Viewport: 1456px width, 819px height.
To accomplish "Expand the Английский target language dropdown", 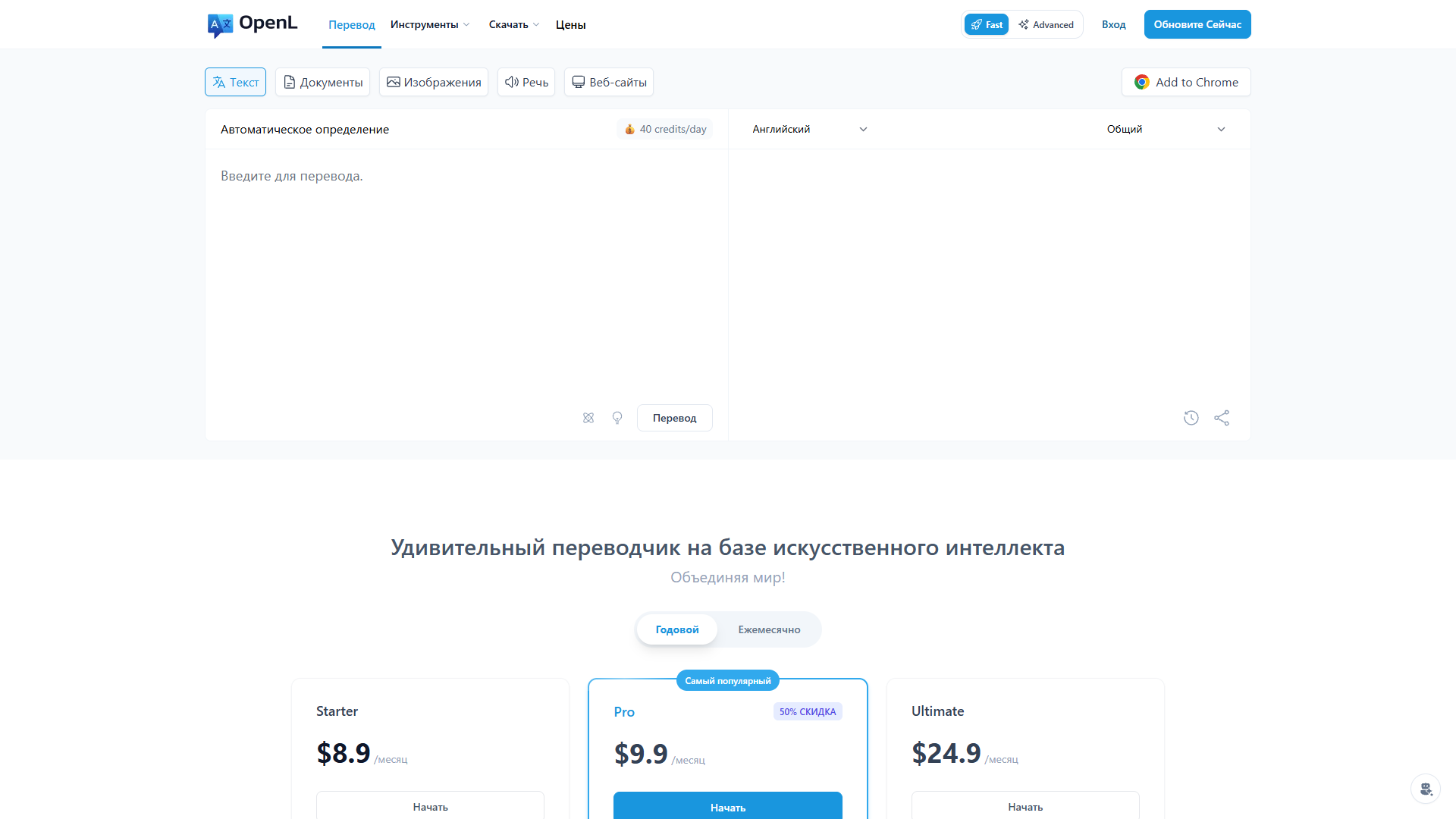I will (x=809, y=130).
